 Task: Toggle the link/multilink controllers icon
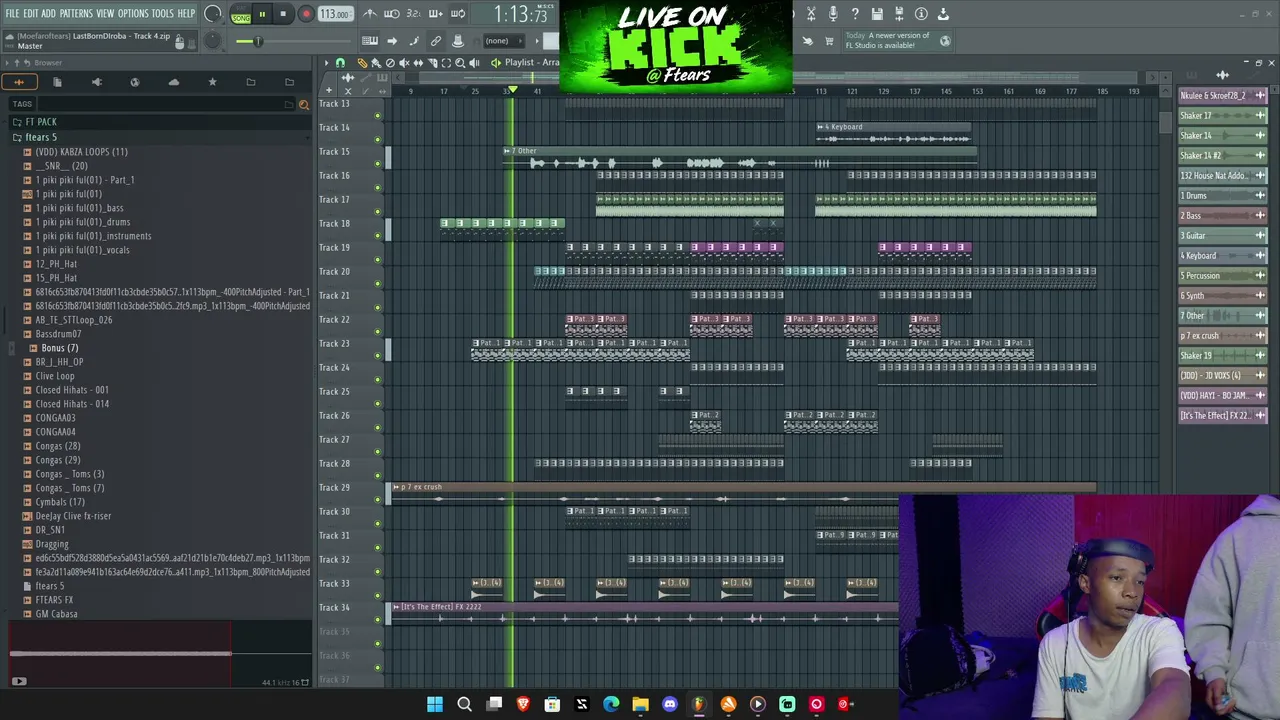[436, 41]
